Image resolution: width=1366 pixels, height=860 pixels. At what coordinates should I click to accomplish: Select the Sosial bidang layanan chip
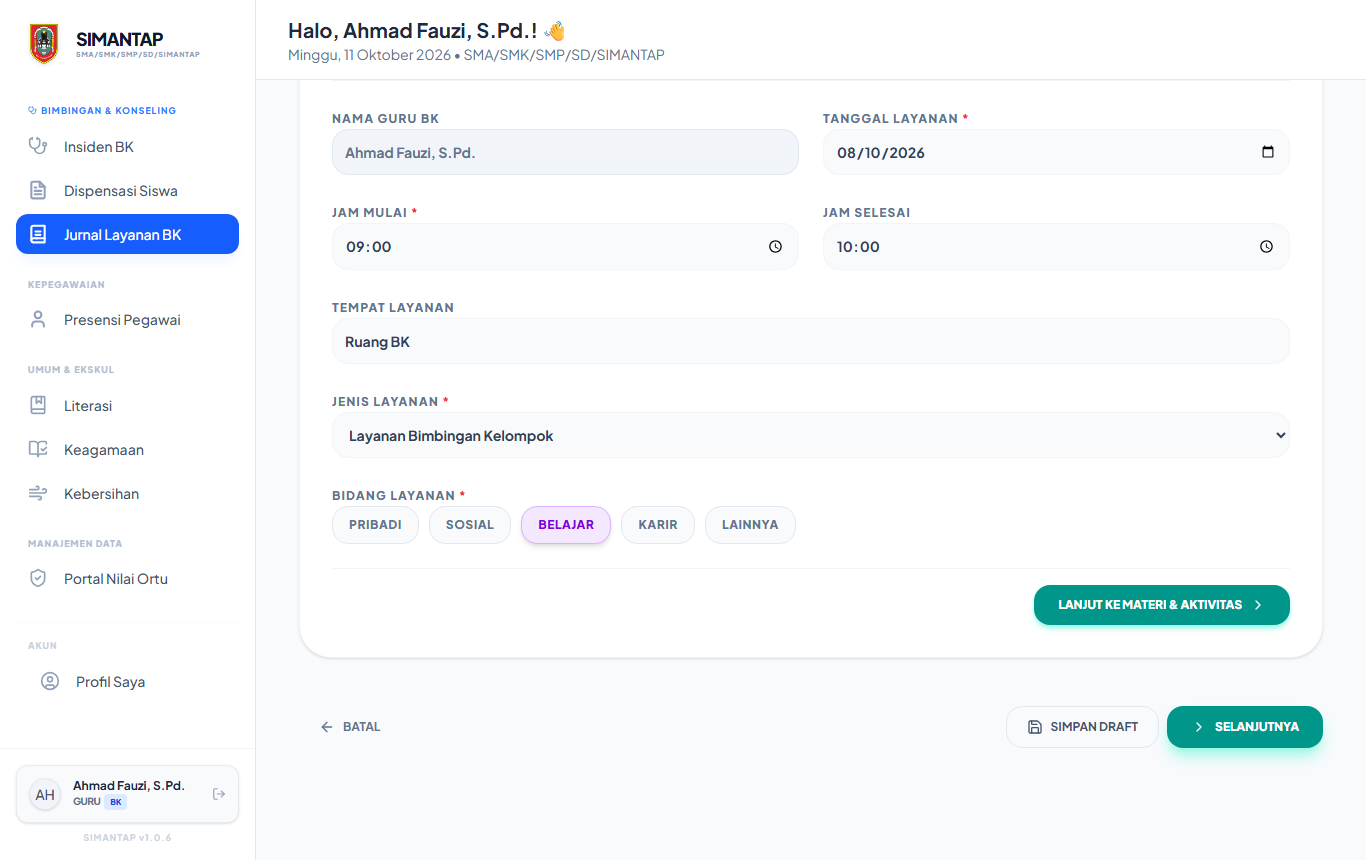click(470, 525)
